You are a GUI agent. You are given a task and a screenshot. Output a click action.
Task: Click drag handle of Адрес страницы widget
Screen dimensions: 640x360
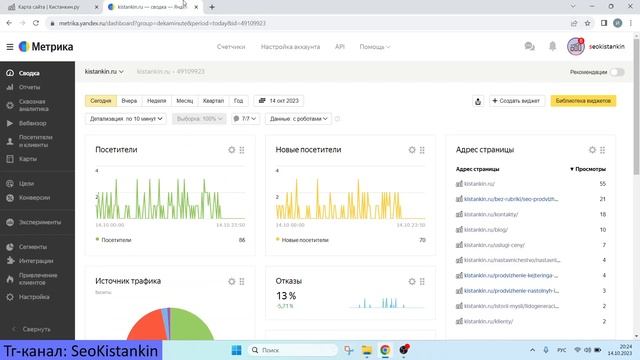click(603, 150)
